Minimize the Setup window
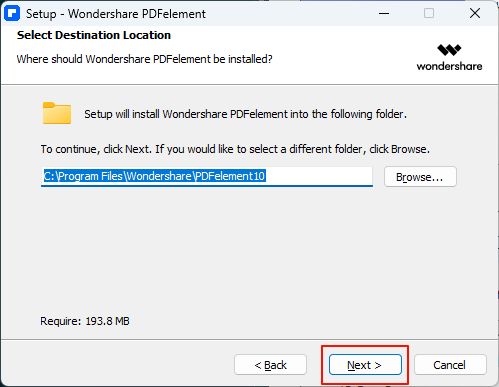The height and width of the screenshot is (387, 499). (x=384, y=13)
